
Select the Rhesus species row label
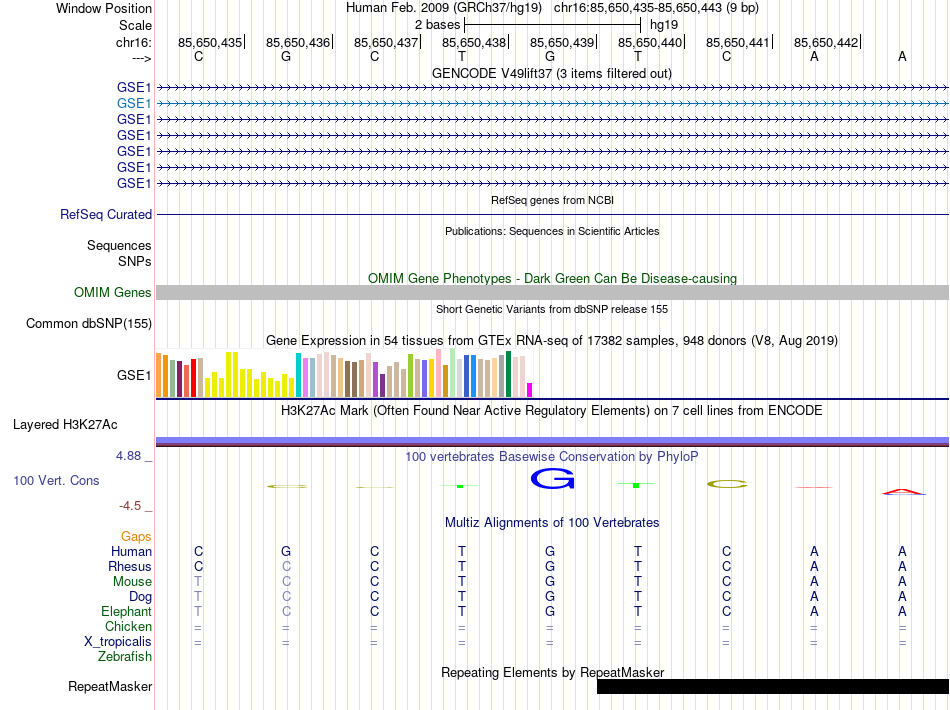click(130, 566)
